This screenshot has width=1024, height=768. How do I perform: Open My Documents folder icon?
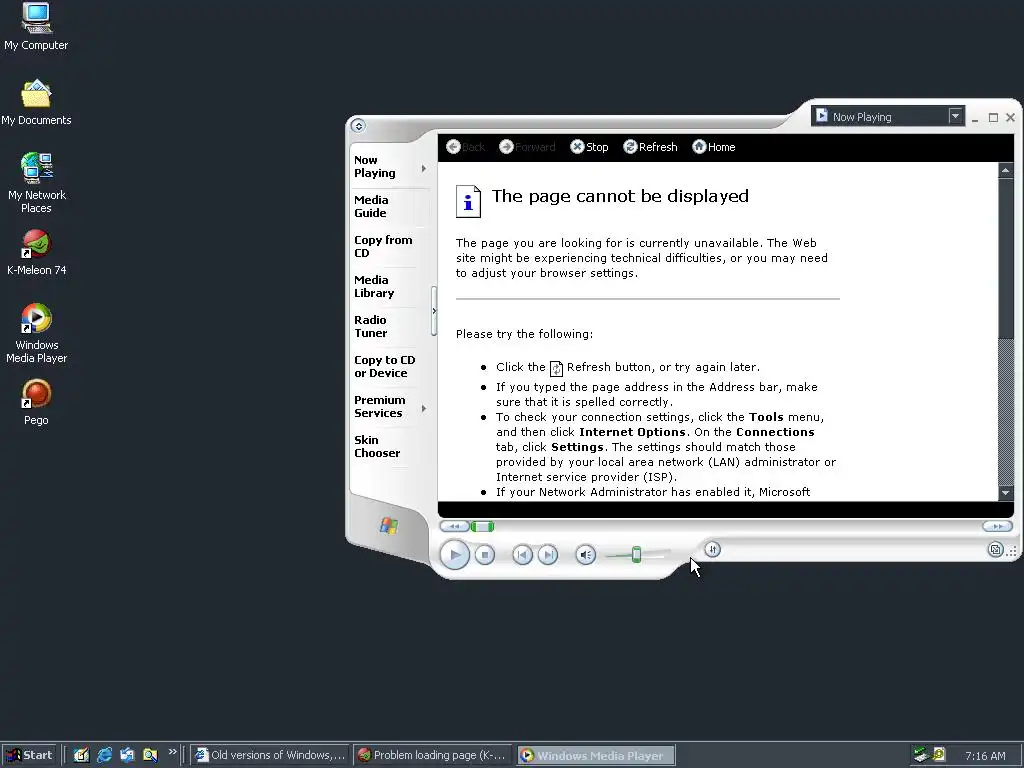click(36, 103)
